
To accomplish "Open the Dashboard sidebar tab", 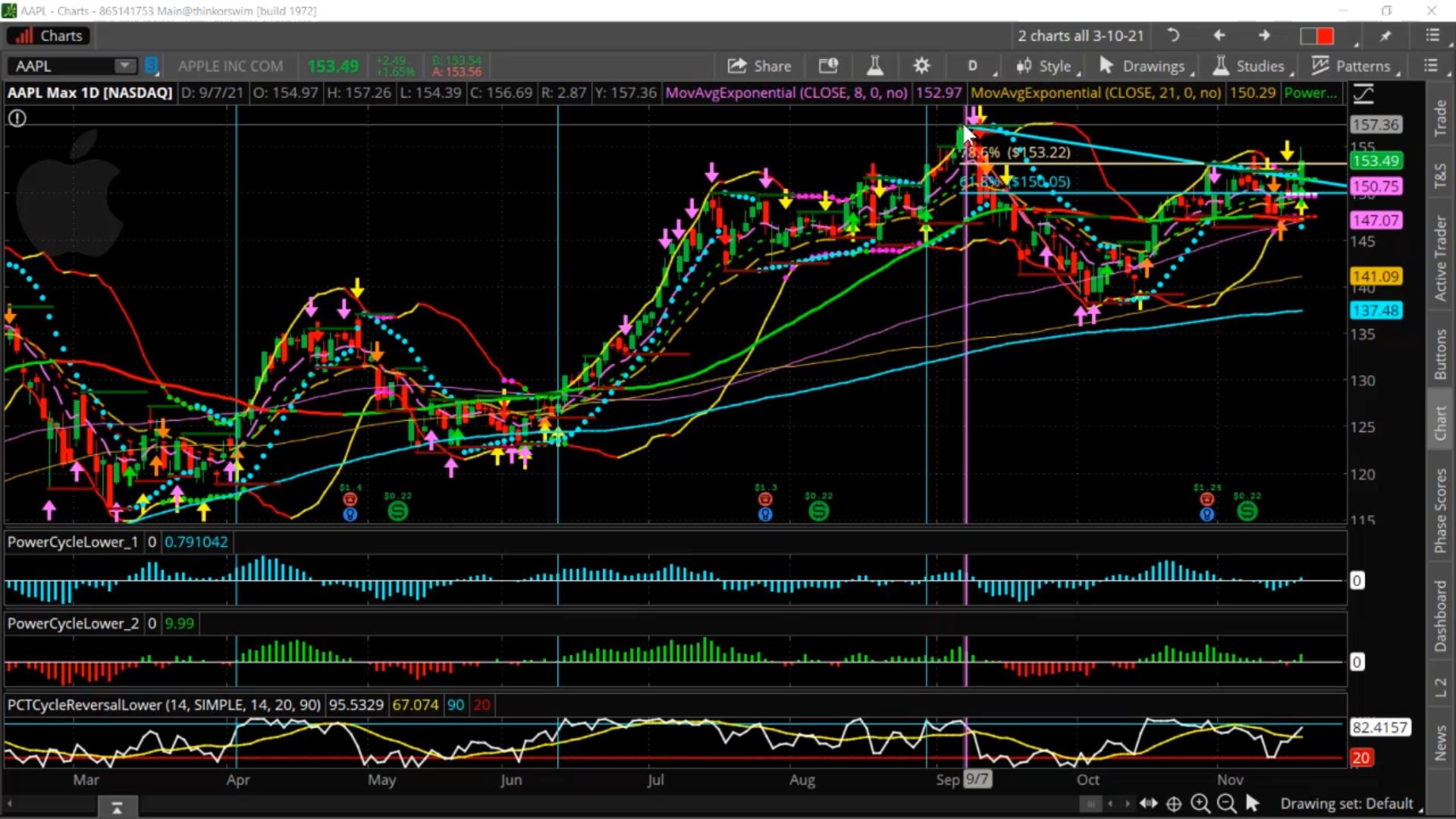I will point(1439,617).
